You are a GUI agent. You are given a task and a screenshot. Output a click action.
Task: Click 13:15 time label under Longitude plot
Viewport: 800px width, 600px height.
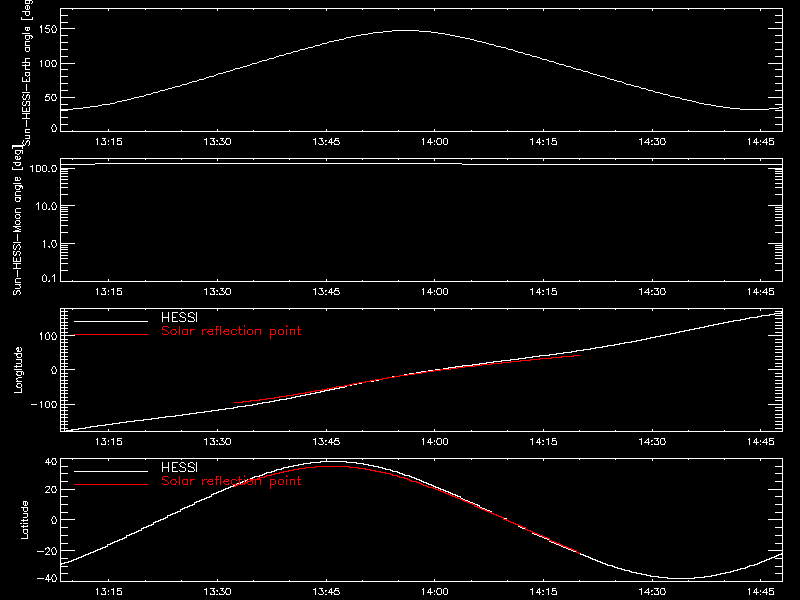(x=109, y=441)
